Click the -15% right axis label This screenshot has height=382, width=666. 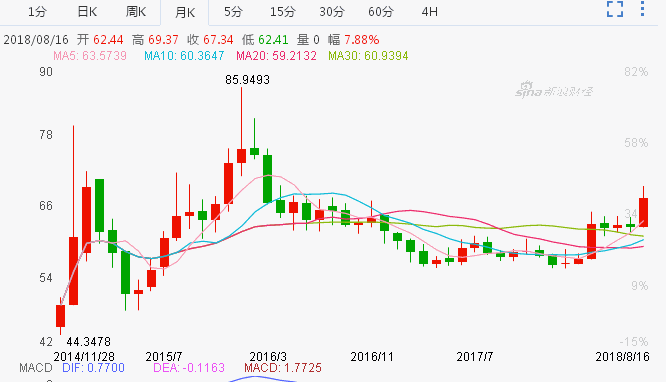[634, 342]
